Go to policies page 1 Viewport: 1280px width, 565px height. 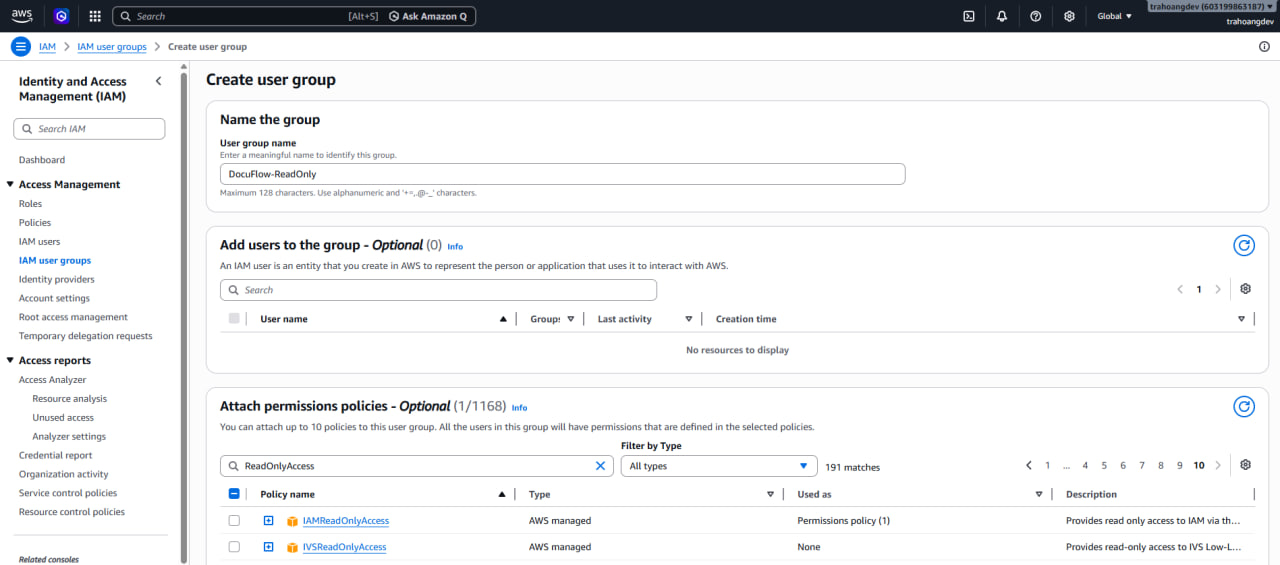pos(1048,465)
